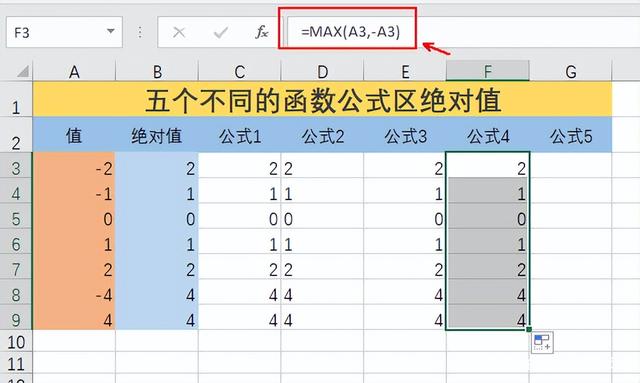Select column B header
Viewport: 640px width, 383px height.
pos(157,71)
